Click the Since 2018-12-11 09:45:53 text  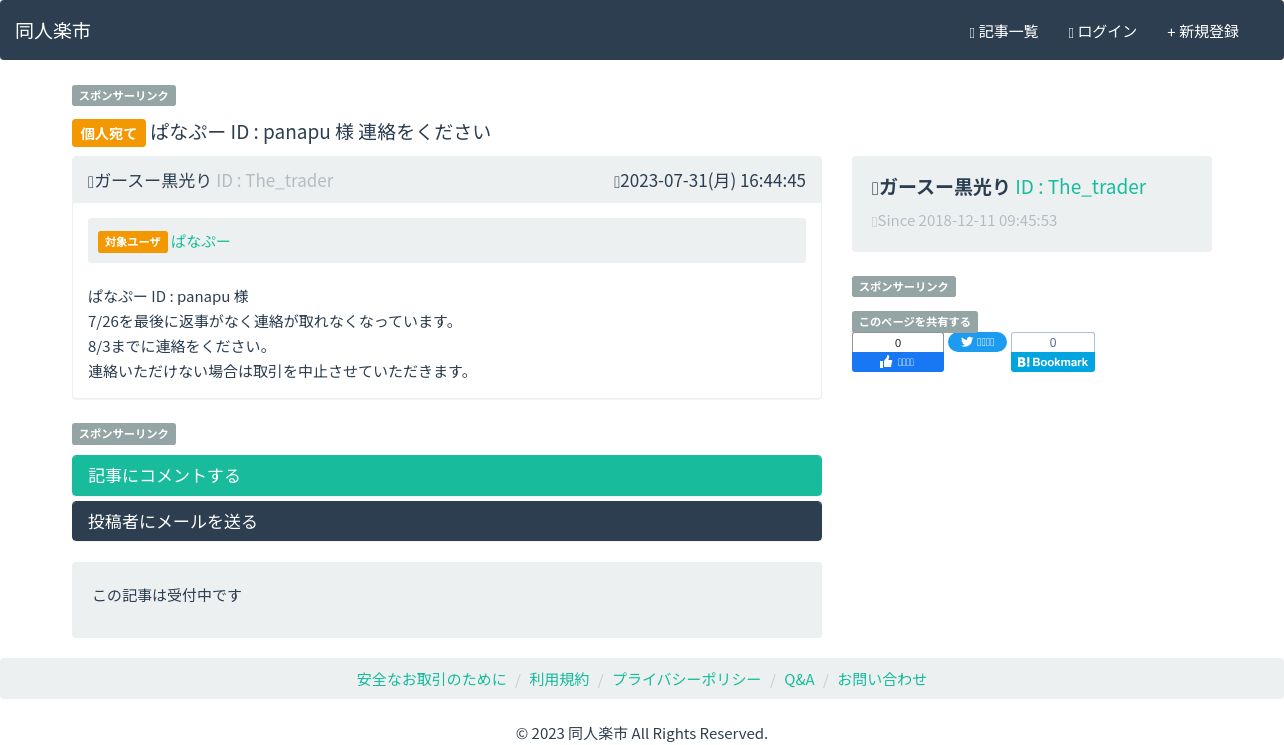point(967,220)
